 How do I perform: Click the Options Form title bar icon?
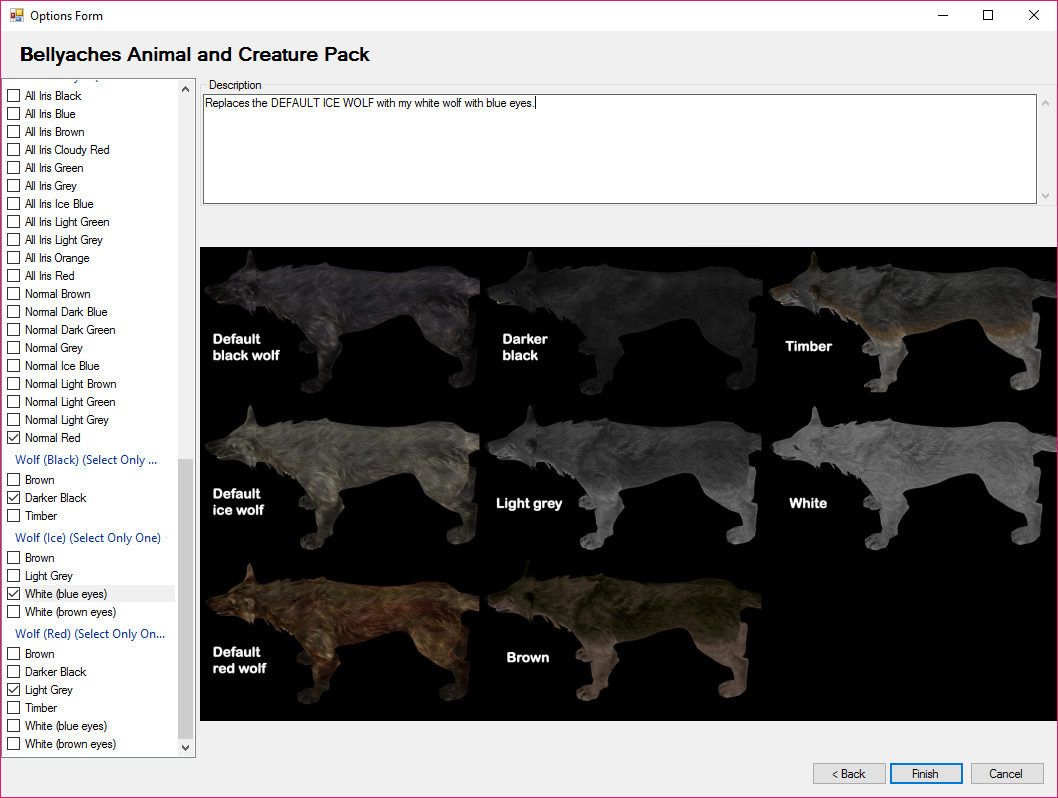[x=16, y=15]
